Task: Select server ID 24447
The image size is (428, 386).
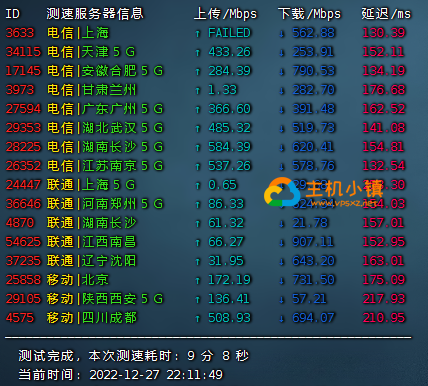Action: 23,185
